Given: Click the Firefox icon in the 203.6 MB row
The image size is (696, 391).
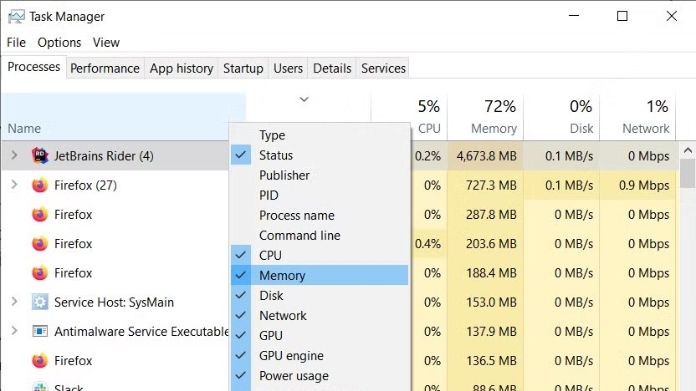Looking at the screenshot, I should tap(40, 244).
